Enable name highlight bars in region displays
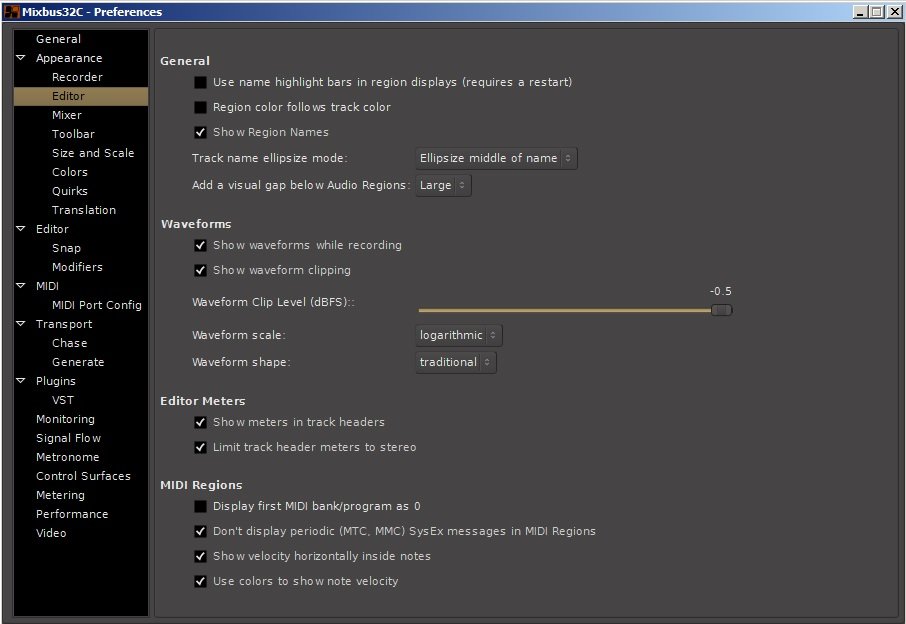The height and width of the screenshot is (624, 906). (200, 83)
